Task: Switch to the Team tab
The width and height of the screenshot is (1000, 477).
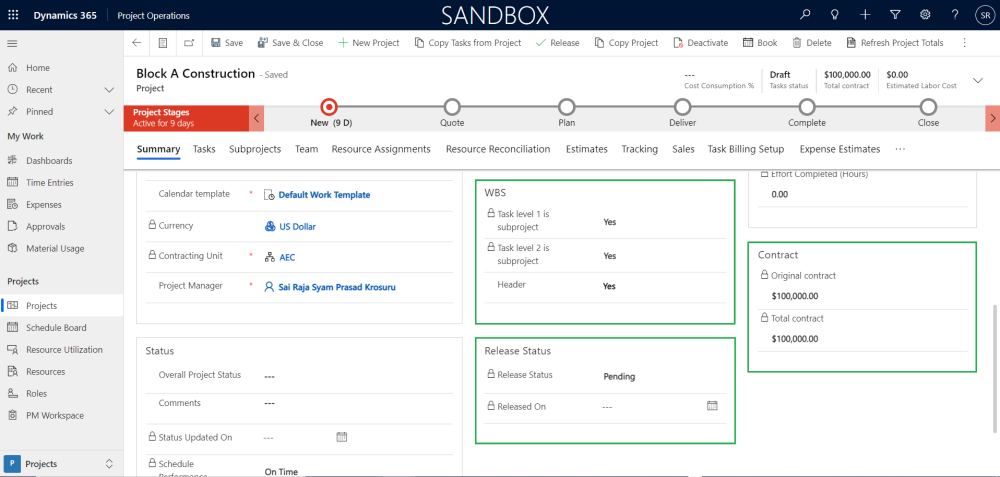Action: coord(306,149)
